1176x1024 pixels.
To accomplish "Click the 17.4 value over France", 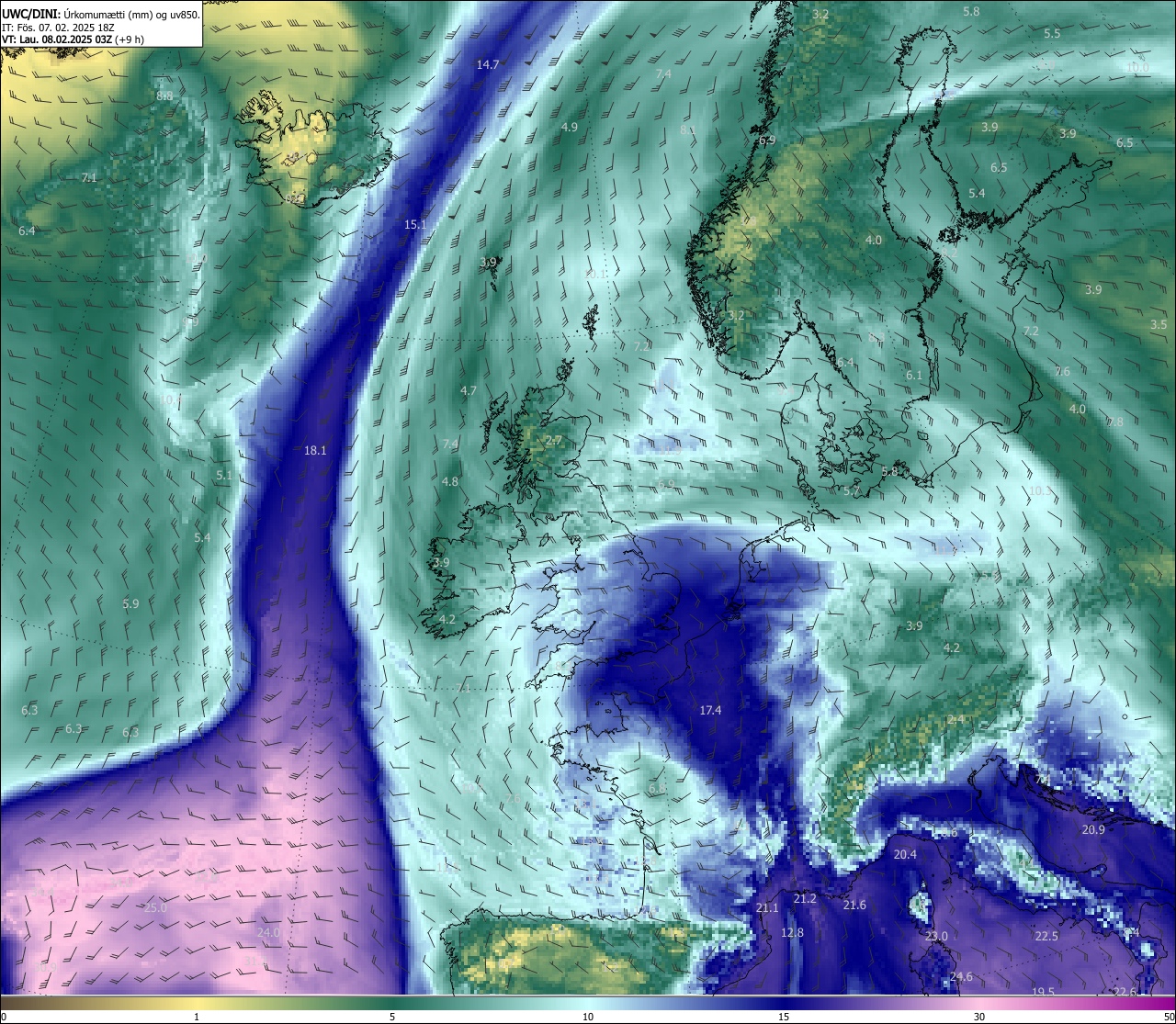I will point(710,710).
